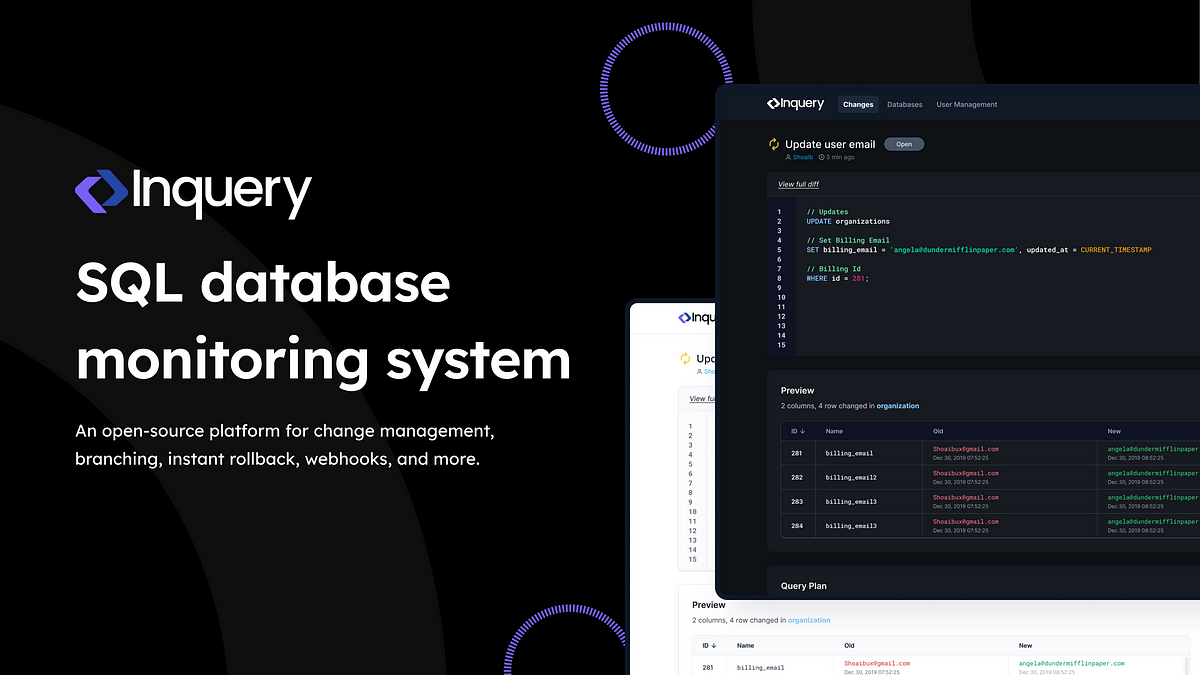
Task: Click the SET billing_email code line
Action: [x=978, y=250]
